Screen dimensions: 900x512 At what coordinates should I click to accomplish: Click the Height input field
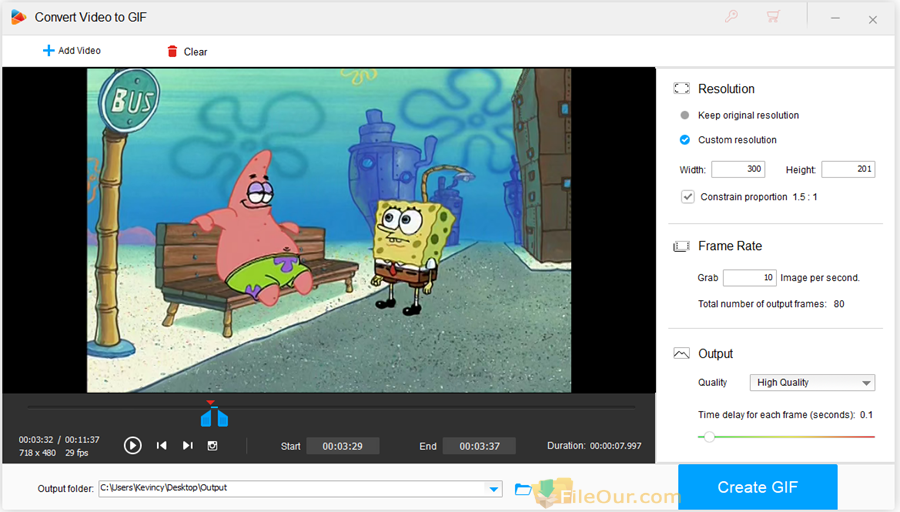(848, 169)
